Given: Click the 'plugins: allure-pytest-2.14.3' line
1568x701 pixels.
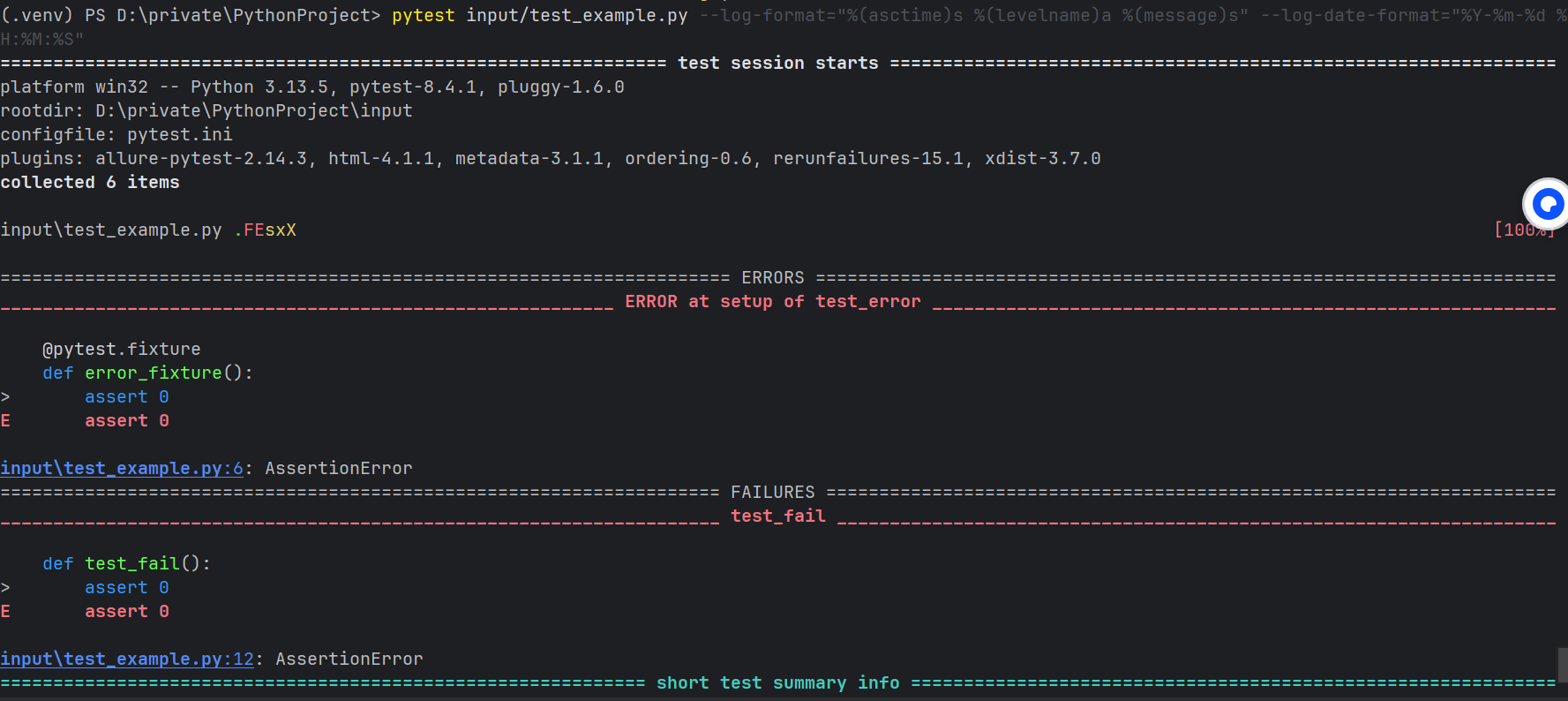Looking at the screenshot, I should tap(551, 158).
